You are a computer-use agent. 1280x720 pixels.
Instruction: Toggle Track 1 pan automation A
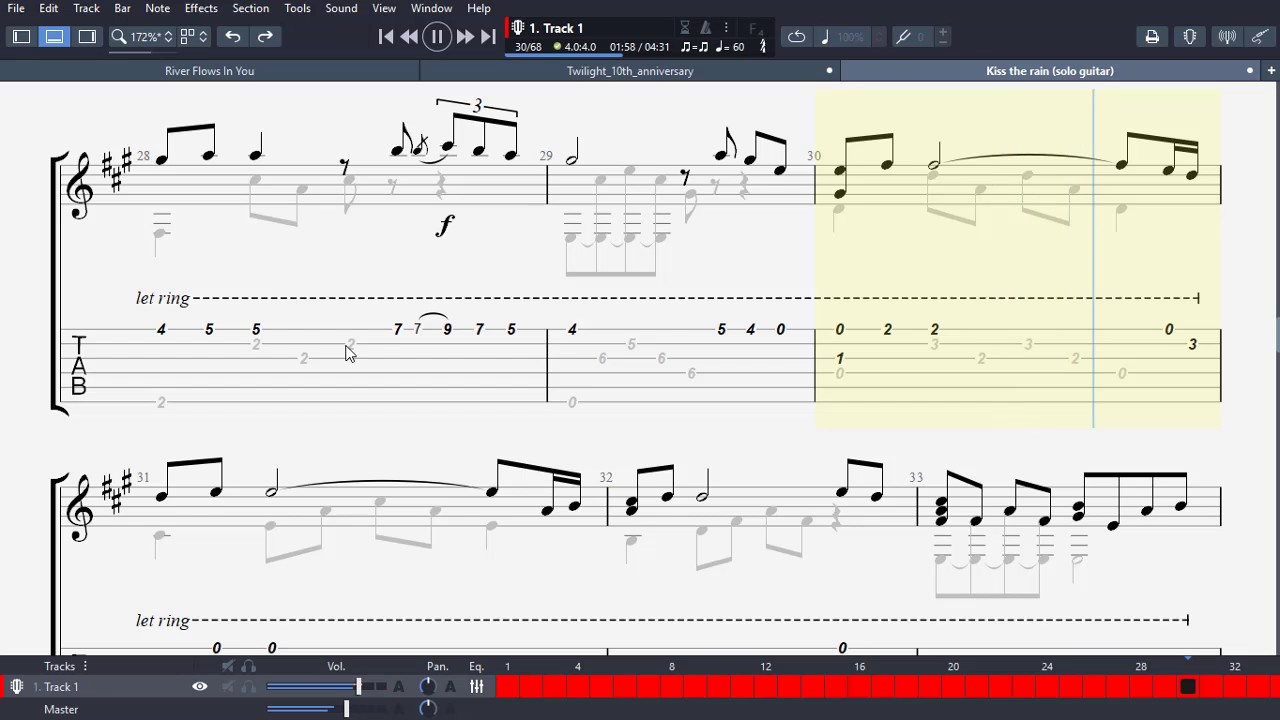coord(450,687)
